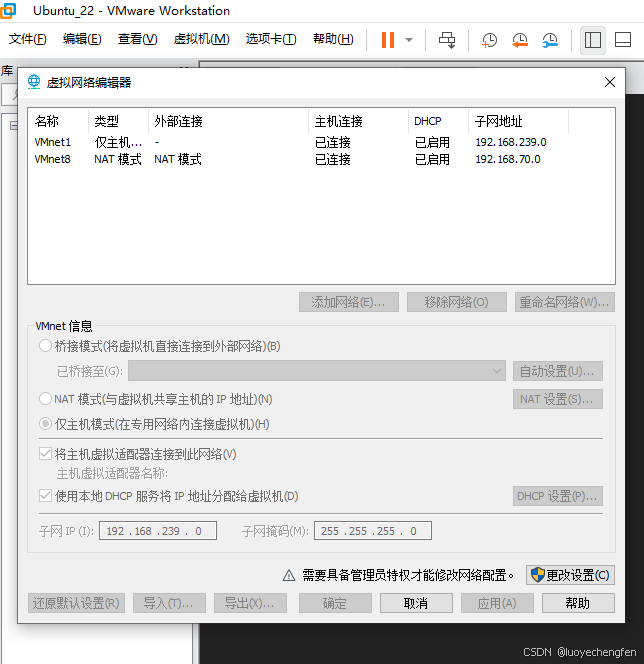Select the VMnet8 row in network list

321,159
